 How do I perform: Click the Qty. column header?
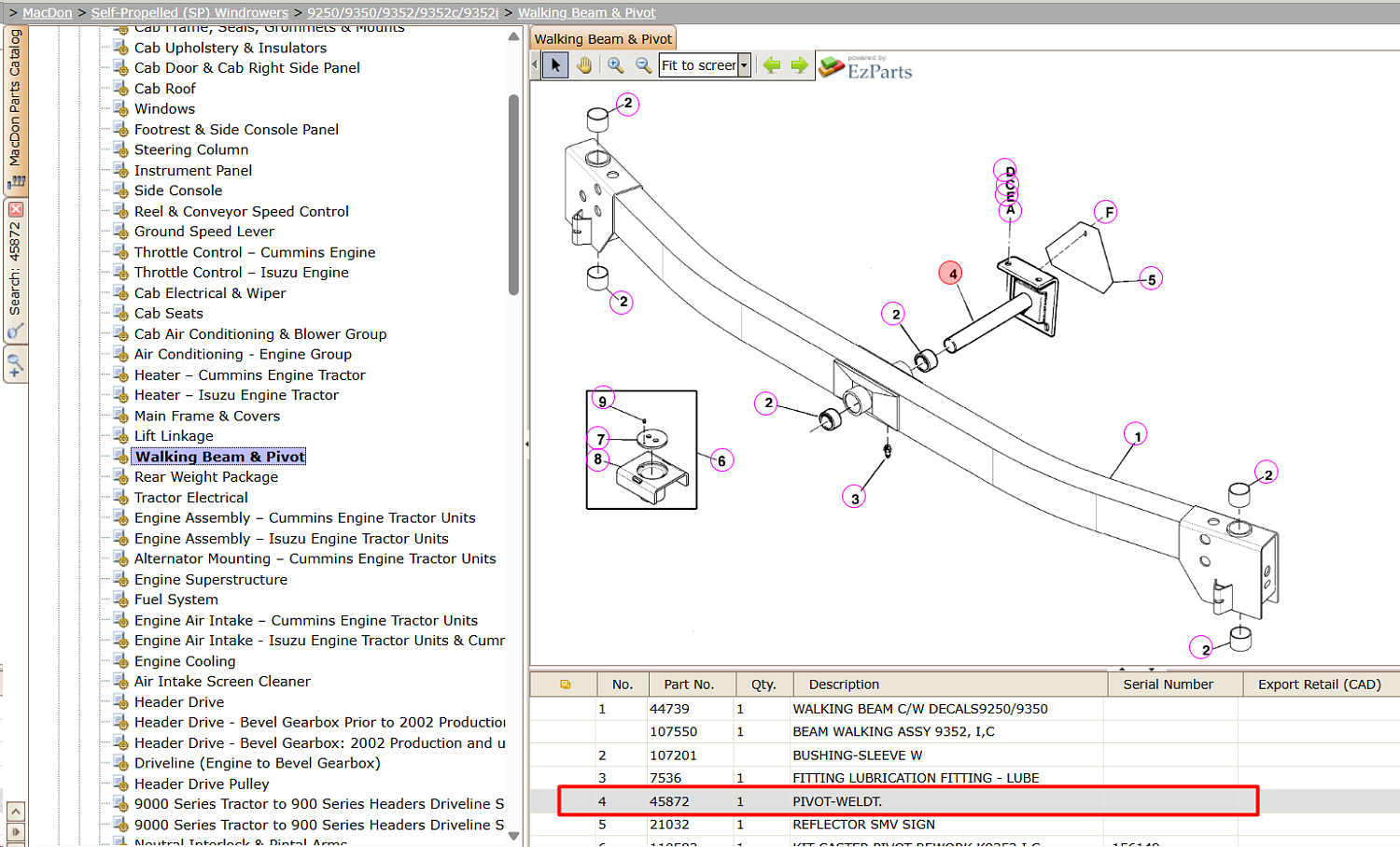point(763,685)
